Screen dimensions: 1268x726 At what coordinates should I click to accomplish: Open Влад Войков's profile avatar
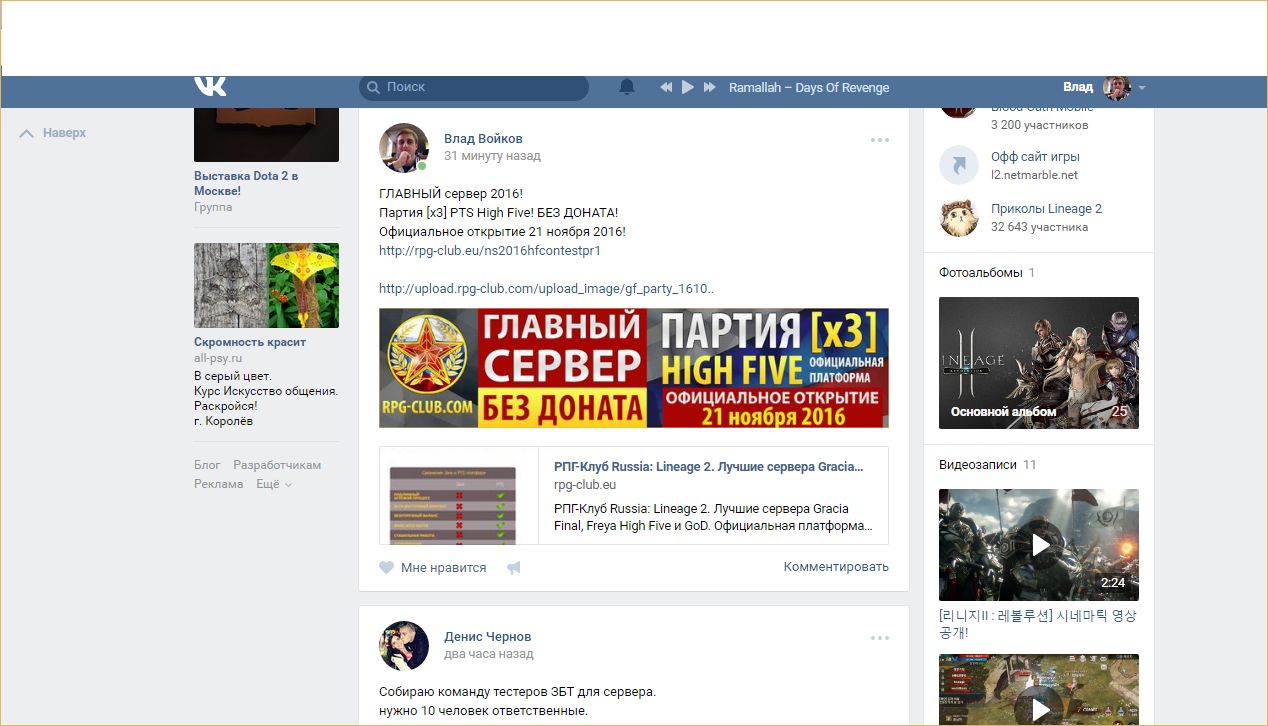click(x=404, y=148)
